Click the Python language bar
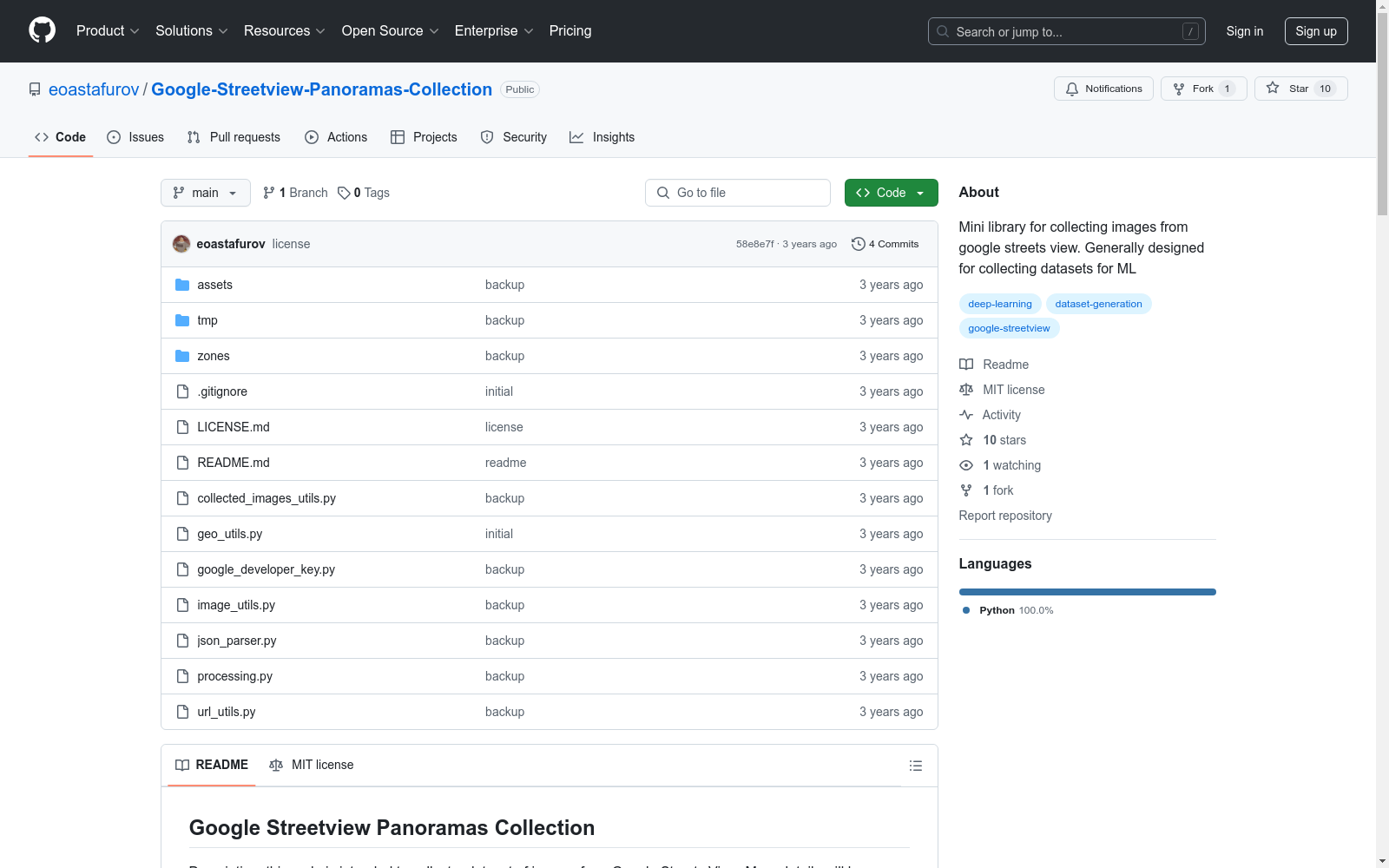 pyautogui.click(x=1087, y=592)
